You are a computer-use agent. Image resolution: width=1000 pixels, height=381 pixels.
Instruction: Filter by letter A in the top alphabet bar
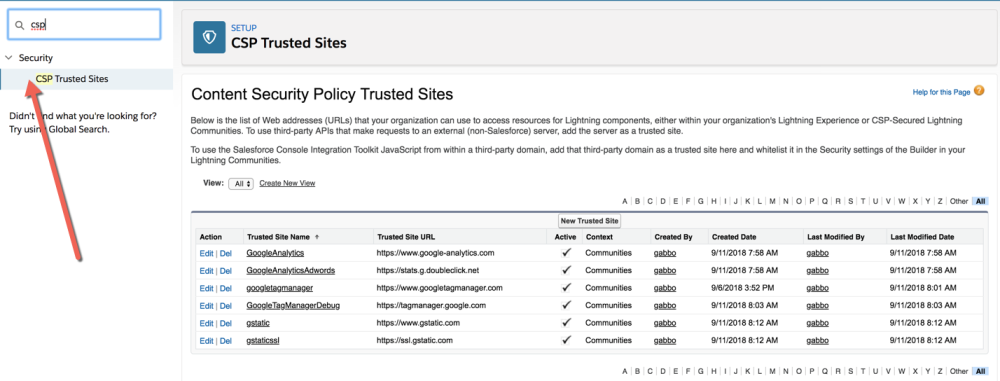pyautogui.click(x=625, y=201)
